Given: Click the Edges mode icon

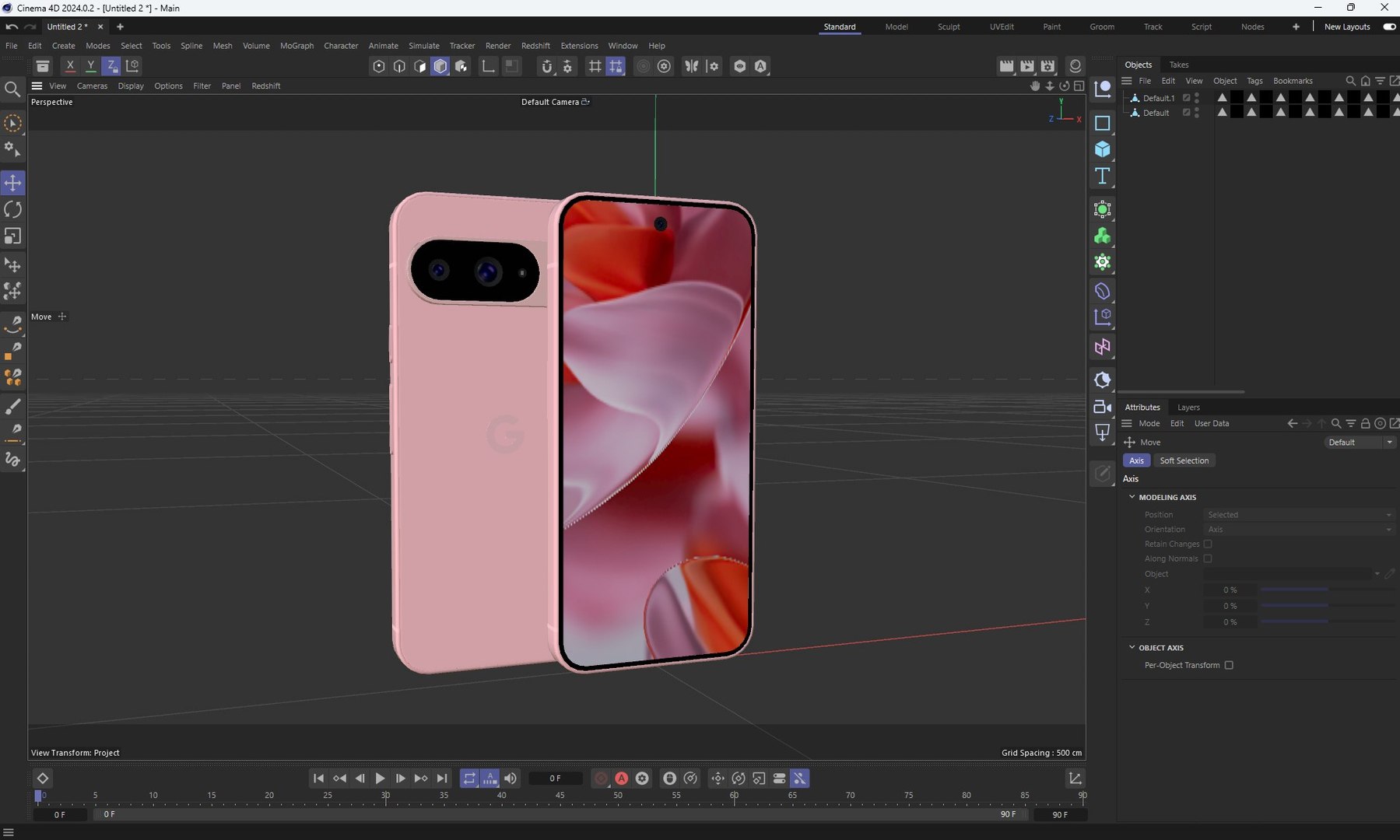Looking at the screenshot, I should [399, 66].
